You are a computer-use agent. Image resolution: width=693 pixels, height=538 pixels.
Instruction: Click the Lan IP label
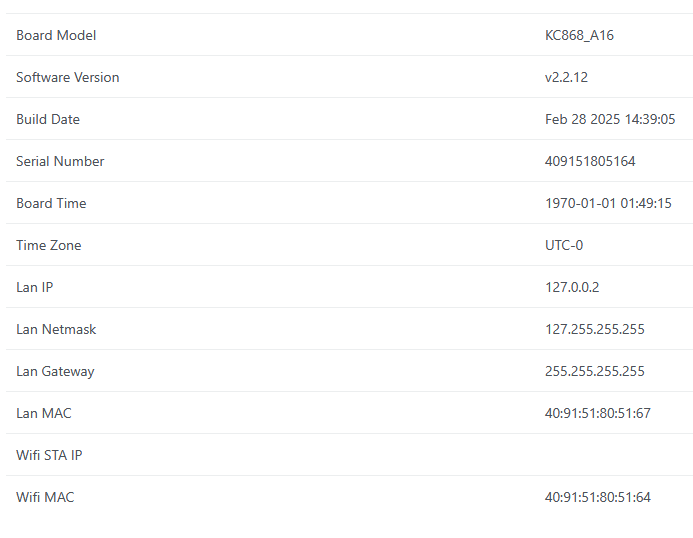click(x=34, y=287)
